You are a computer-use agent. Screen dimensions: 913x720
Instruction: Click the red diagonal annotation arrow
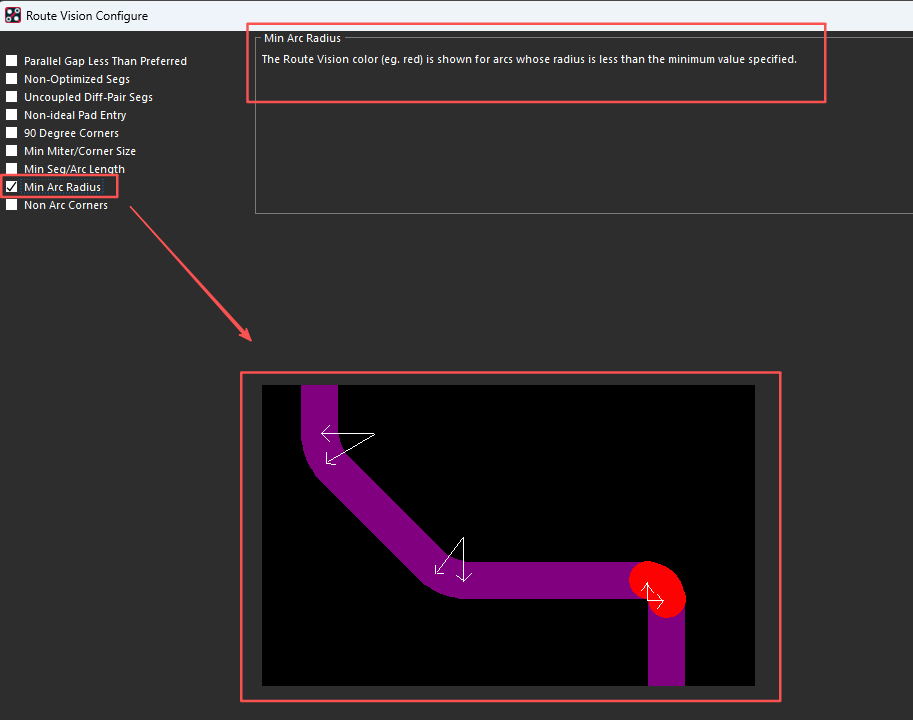tap(190, 272)
